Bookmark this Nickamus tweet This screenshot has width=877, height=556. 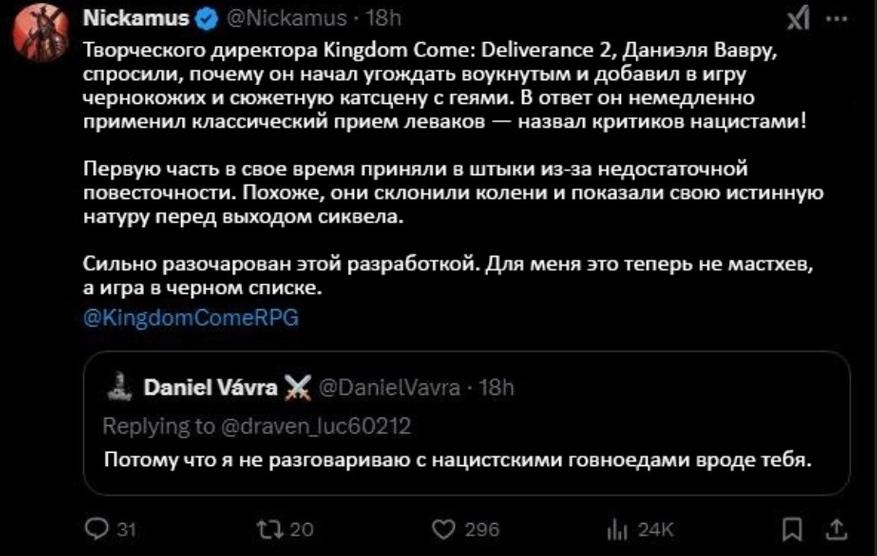tap(790, 529)
